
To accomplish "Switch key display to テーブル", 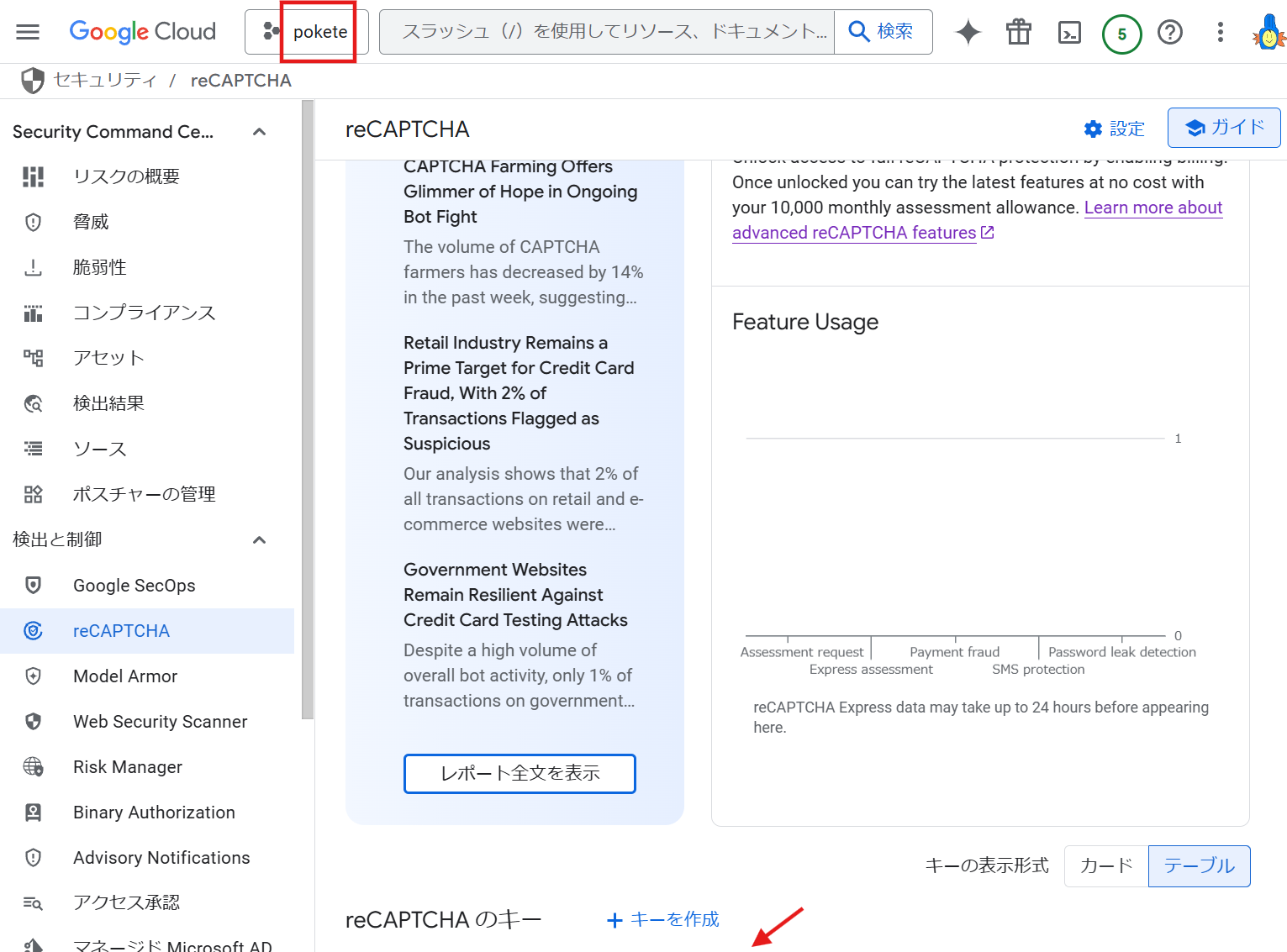I will pyautogui.click(x=1200, y=866).
